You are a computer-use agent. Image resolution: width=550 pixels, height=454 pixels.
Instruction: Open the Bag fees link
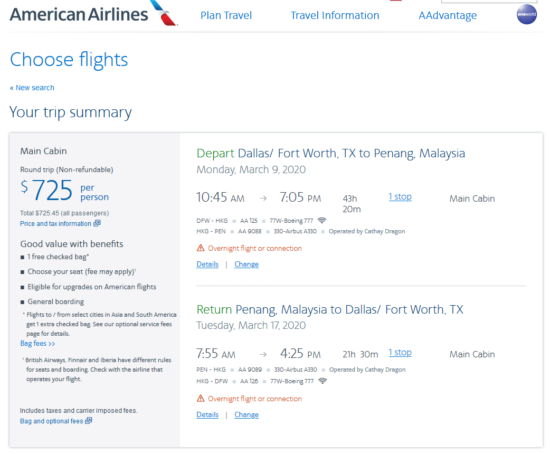[38, 343]
